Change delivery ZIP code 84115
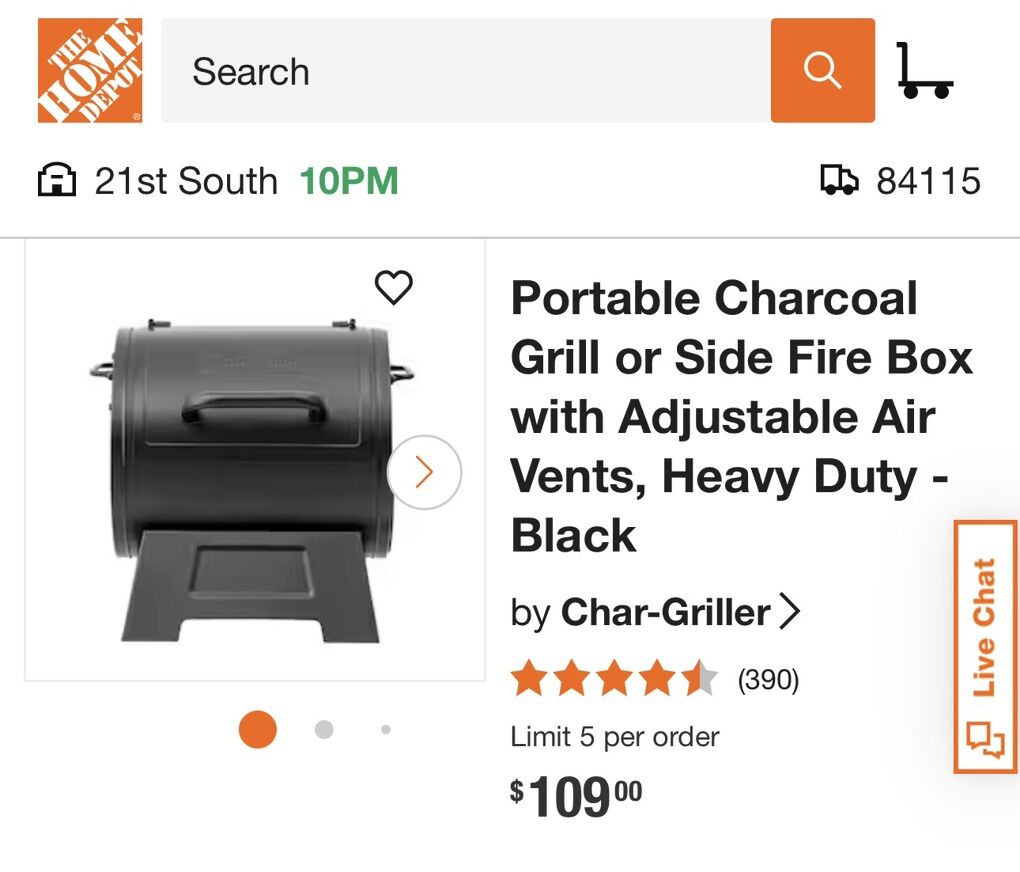The height and width of the screenshot is (872, 1020). pos(928,182)
